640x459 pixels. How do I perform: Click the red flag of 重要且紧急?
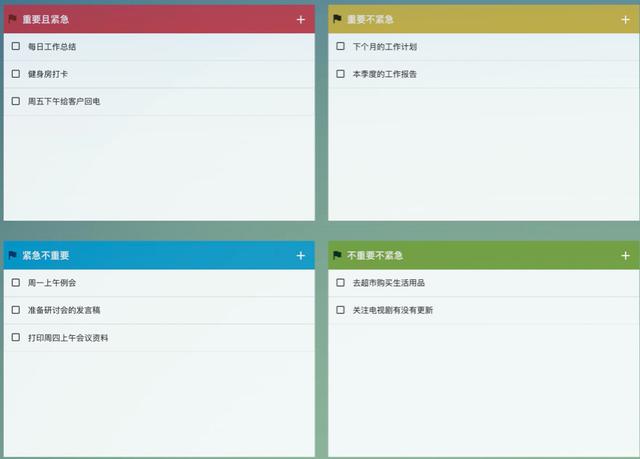click(x=12, y=19)
